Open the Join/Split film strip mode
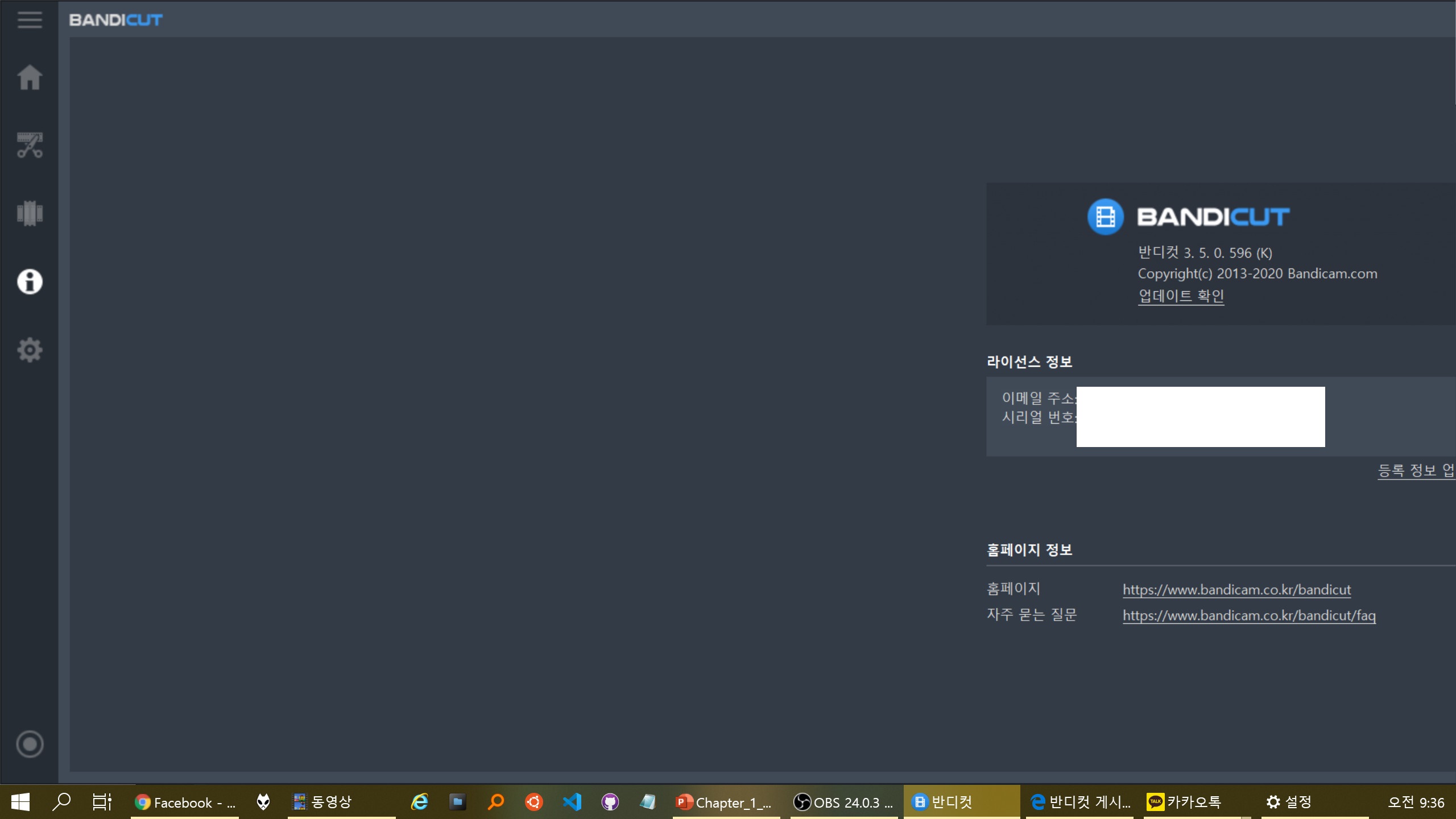 pos(30,213)
